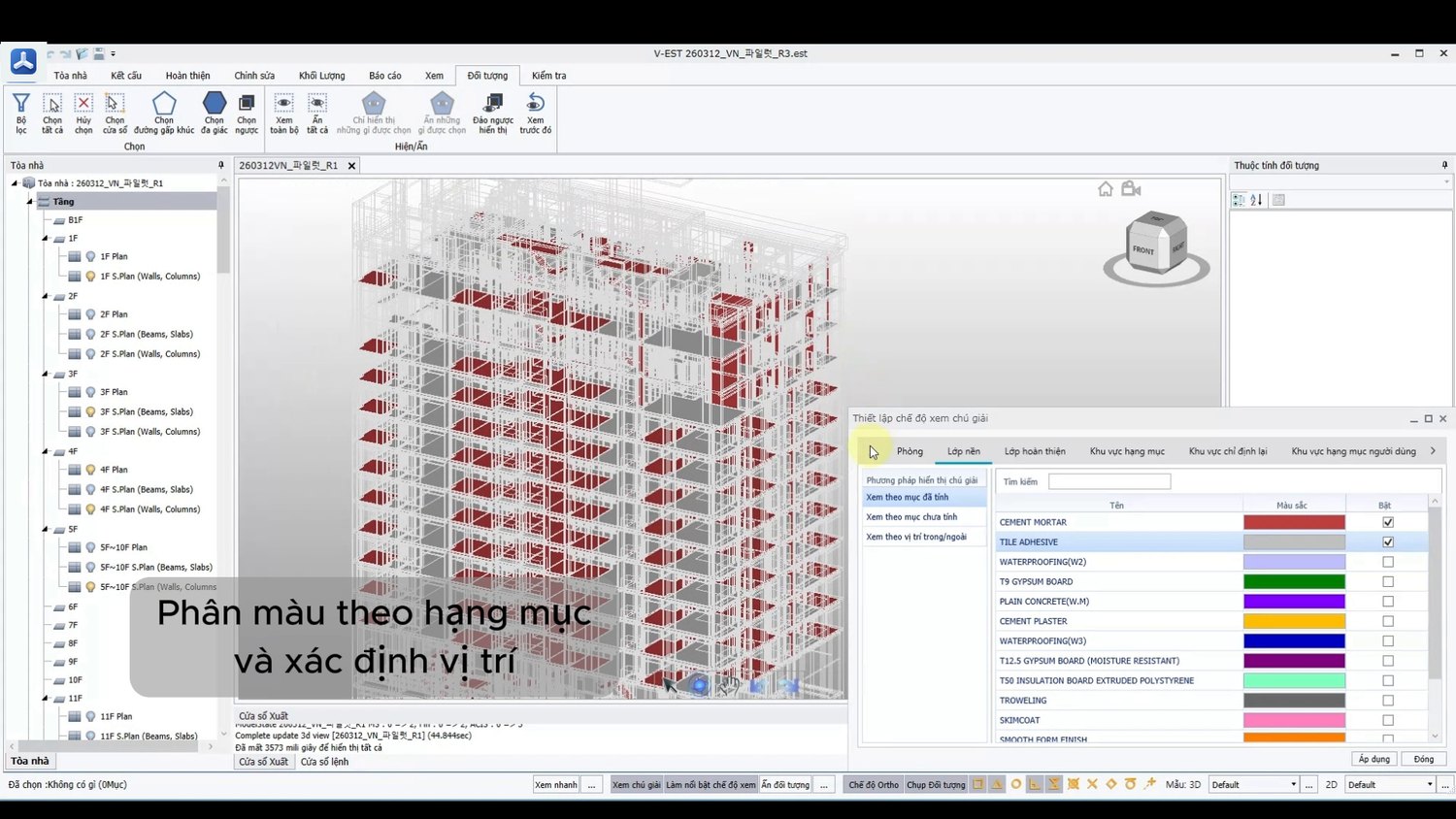Click the camera icon in 3D viewport

[x=1131, y=189]
